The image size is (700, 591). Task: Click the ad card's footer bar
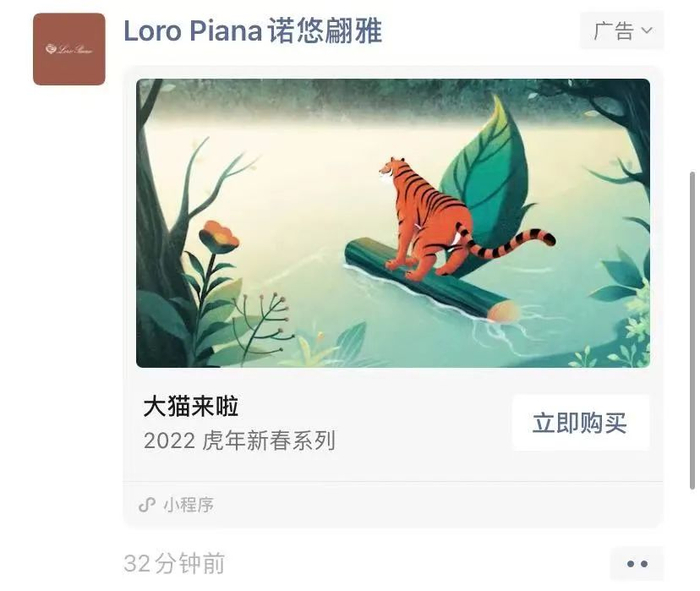(392, 505)
